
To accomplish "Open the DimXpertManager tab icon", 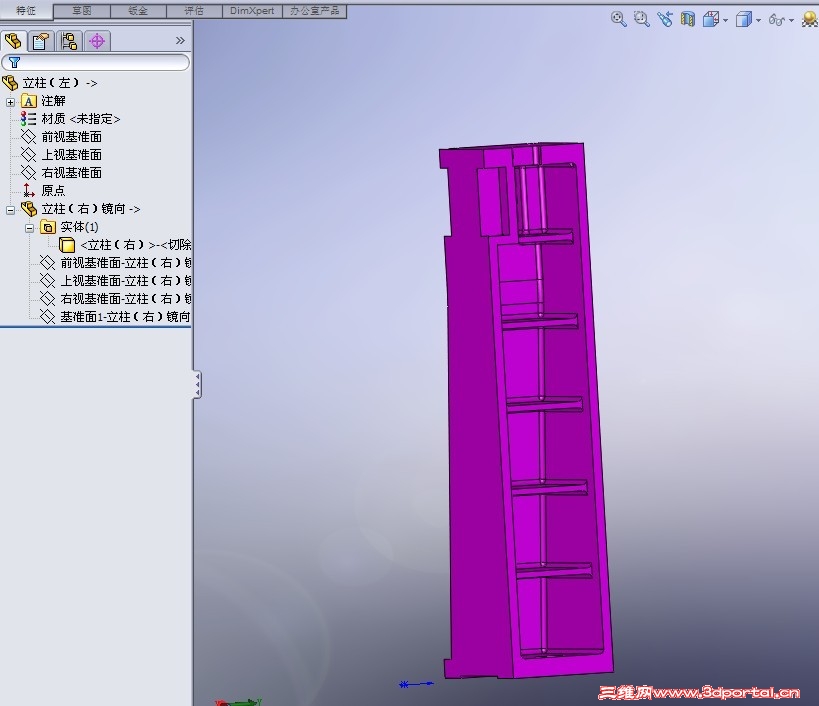I will (97, 41).
